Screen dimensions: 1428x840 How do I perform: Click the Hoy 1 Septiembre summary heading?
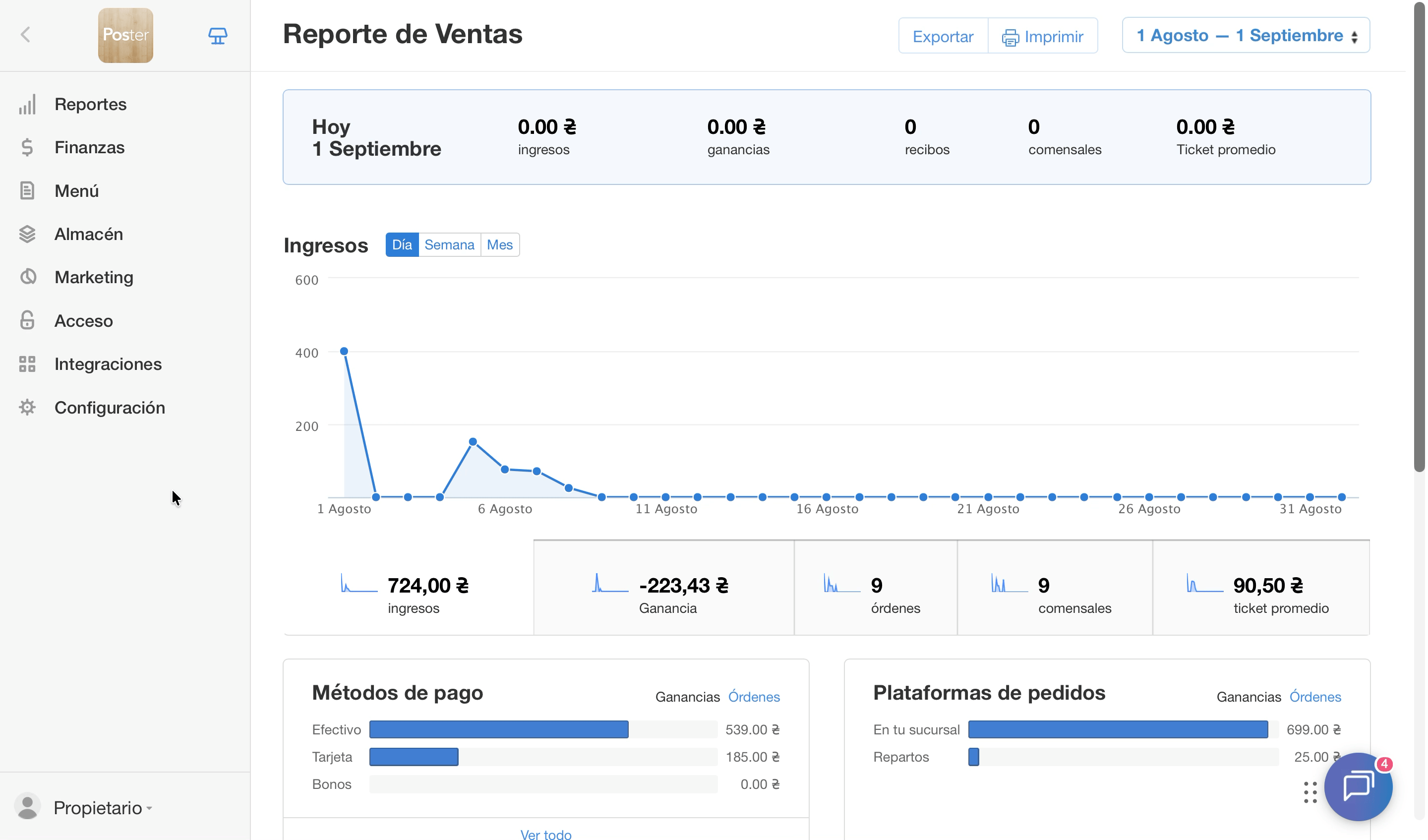(376, 137)
